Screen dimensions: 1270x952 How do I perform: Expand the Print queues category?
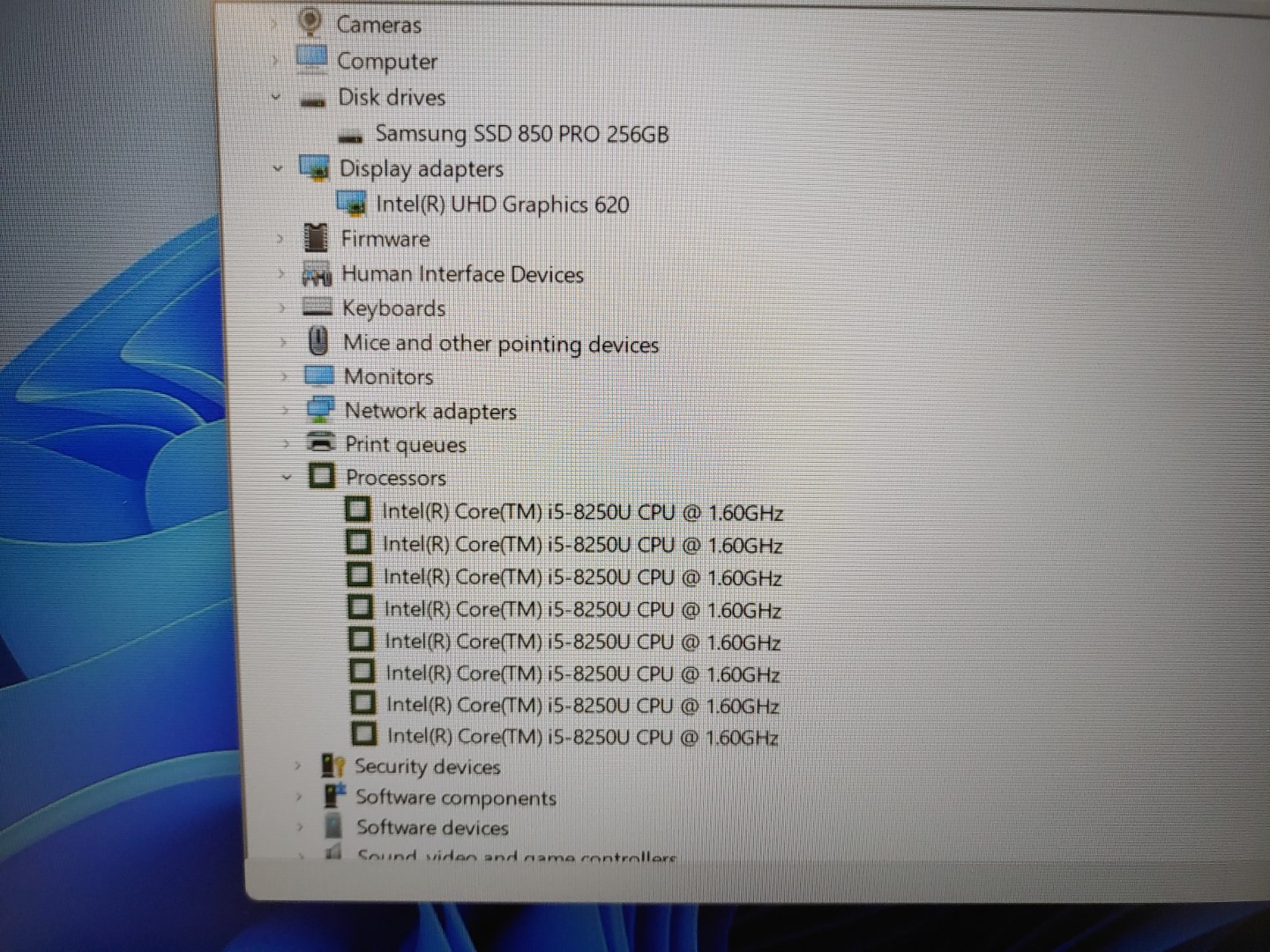pyautogui.click(x=286, y=443)
